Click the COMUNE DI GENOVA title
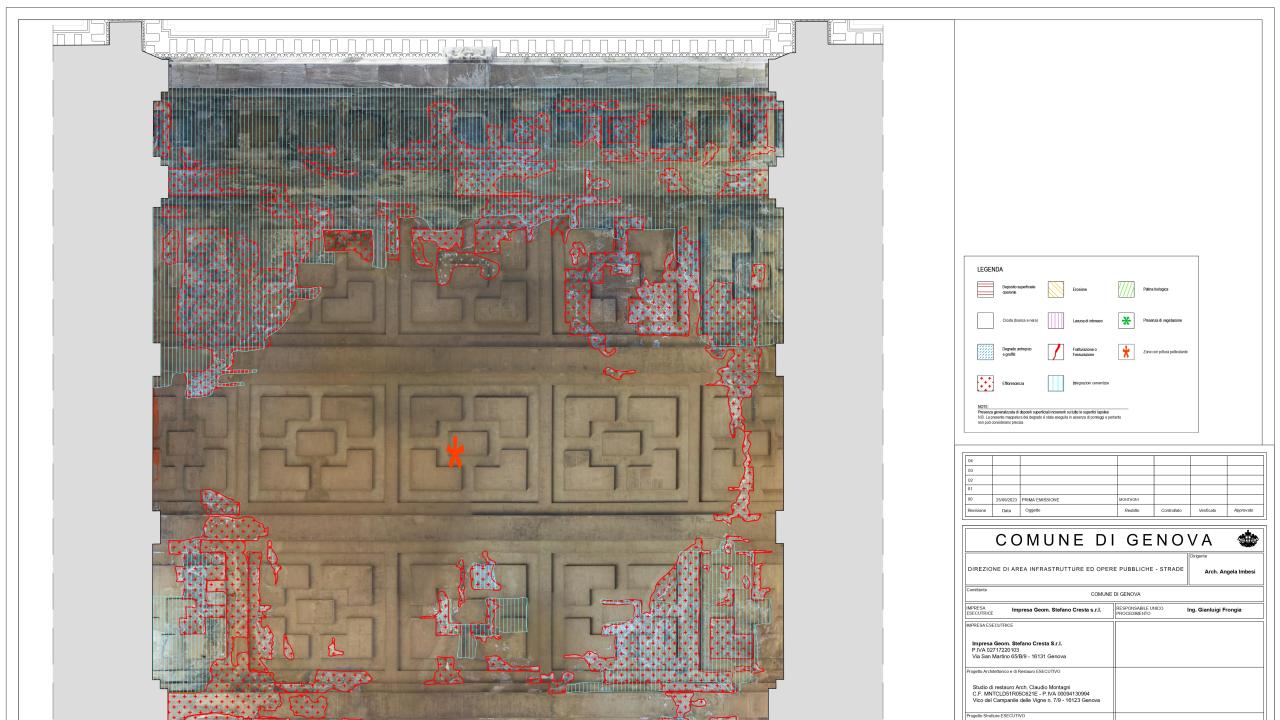This screenshot has width=1280, height=720. tap(1104, 540)
